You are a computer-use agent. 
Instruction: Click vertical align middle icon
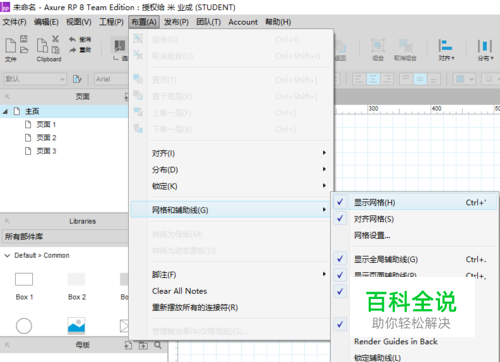(x=420, y=79)
